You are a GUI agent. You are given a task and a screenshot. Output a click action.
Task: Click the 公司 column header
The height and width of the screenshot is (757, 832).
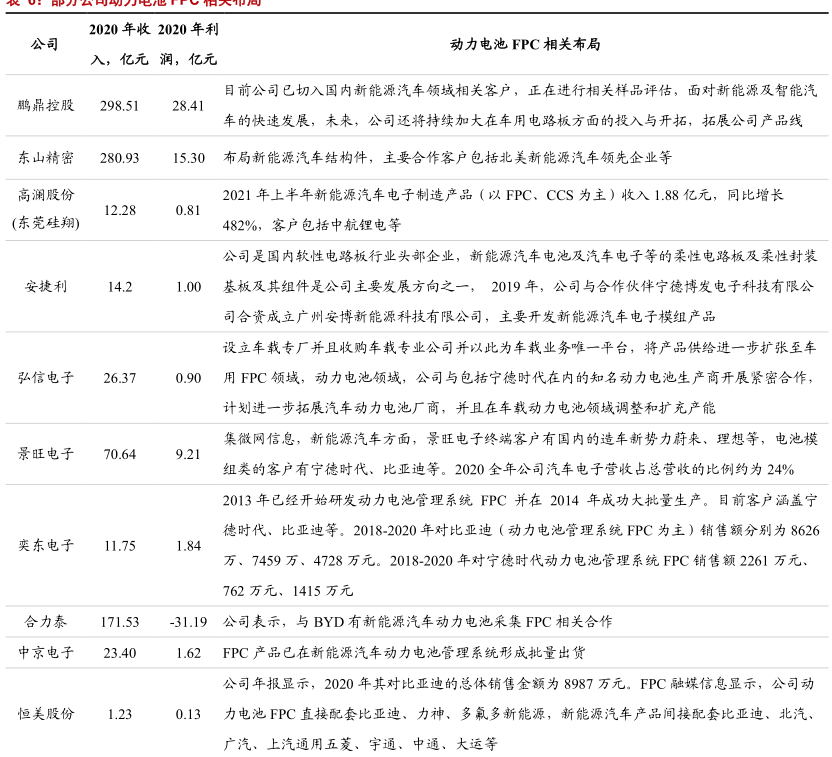[x=45, y=44]
